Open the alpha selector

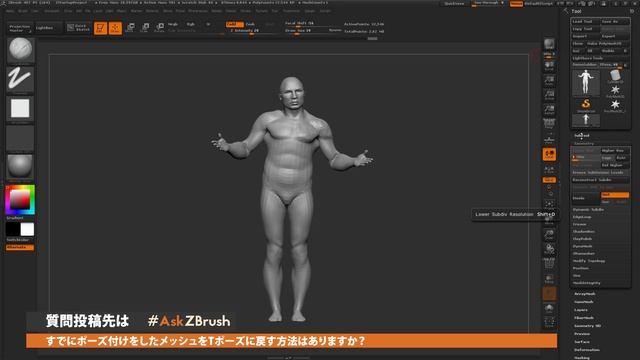(20, 109)
